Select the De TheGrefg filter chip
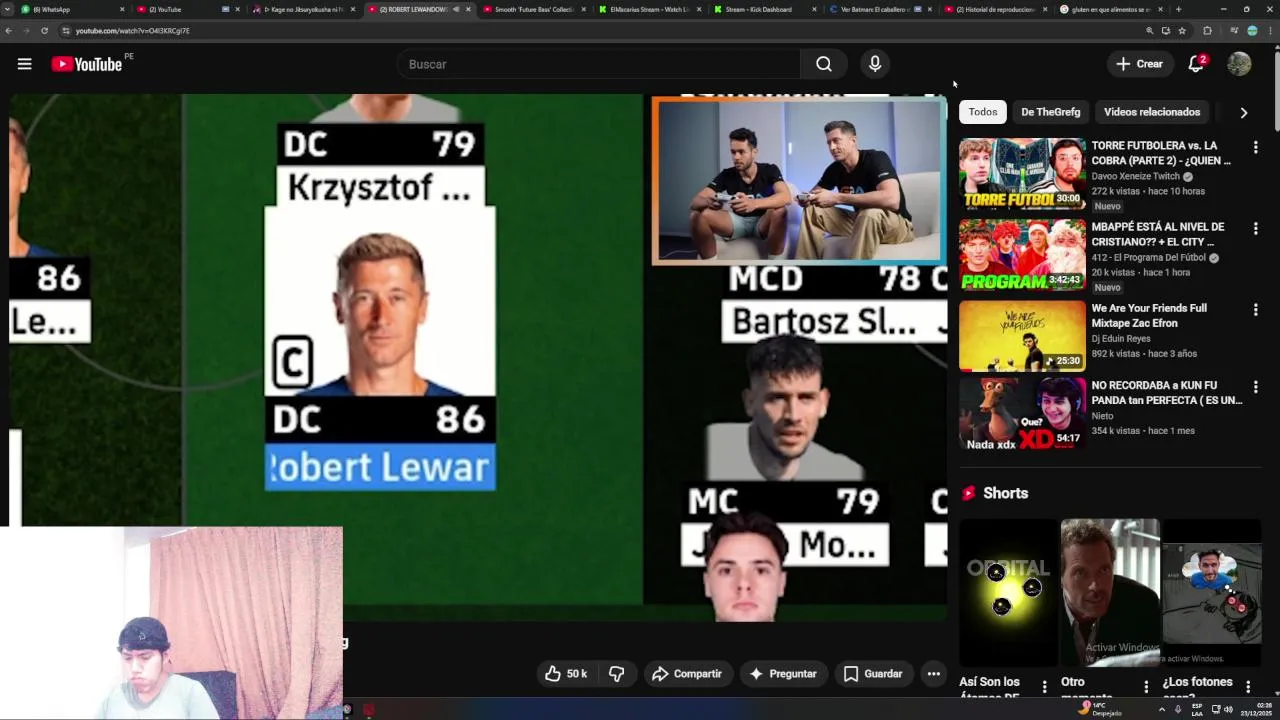Image resolution: width=1280 pixels, height=720 pixels. tap(1050, 112)
